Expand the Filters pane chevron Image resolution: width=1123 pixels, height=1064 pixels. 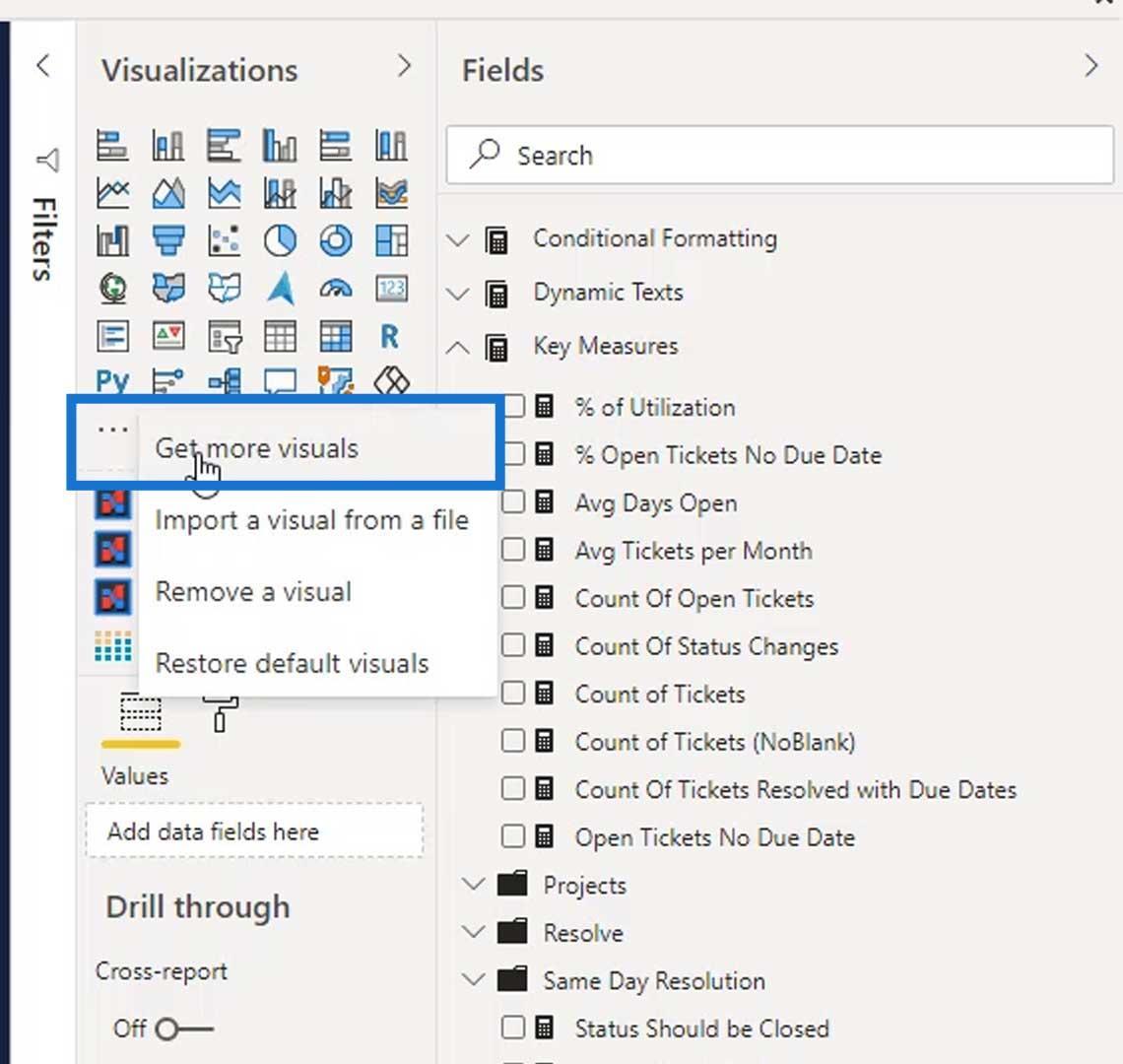(43, 66)
